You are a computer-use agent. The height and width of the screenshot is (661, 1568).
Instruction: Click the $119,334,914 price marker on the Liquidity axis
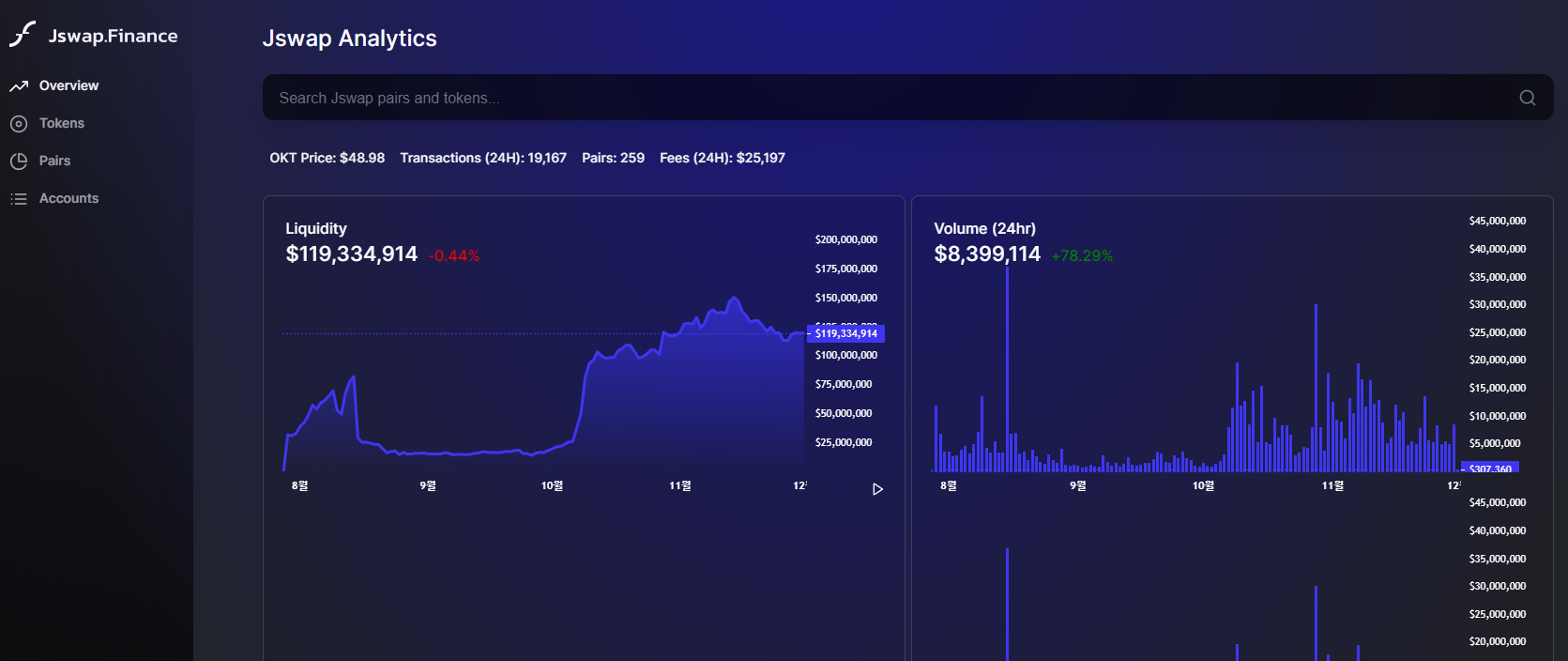[845, 333]
